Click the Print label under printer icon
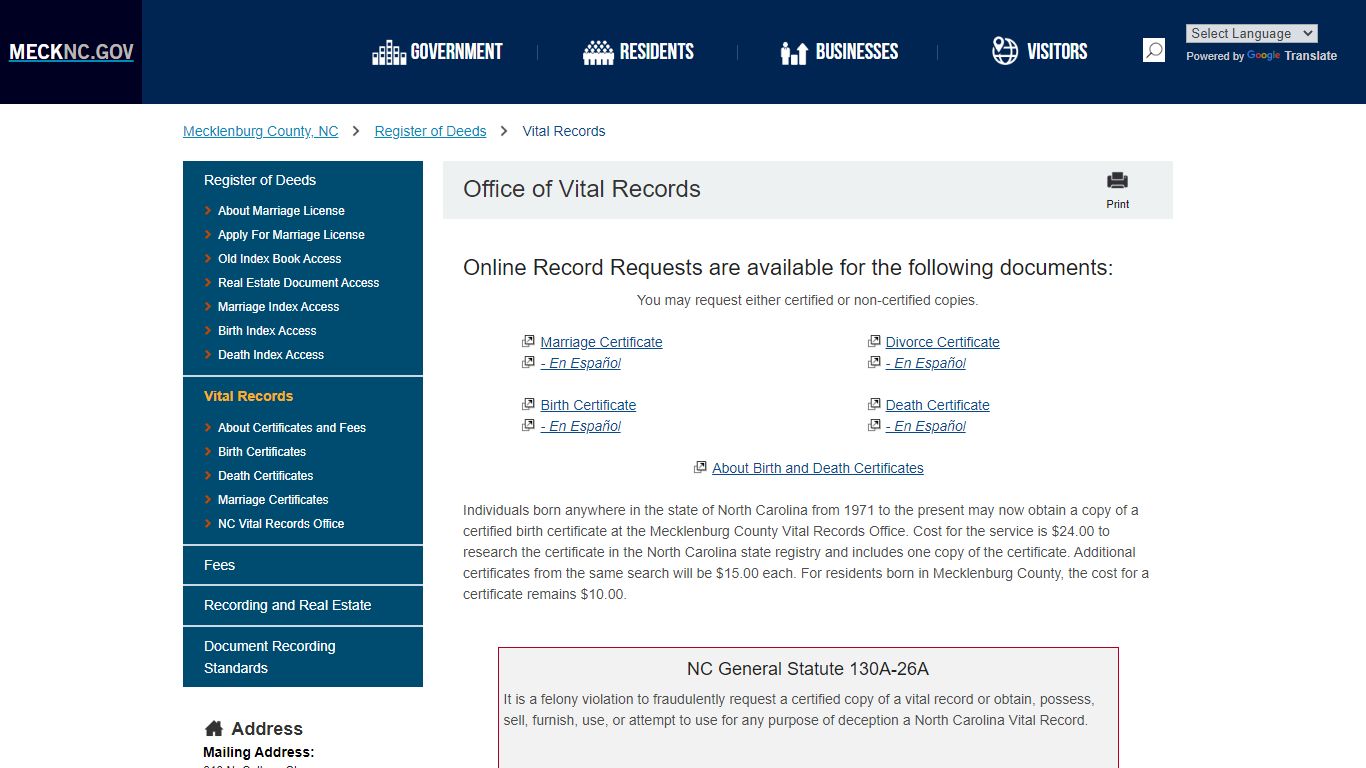Viewport: 1366px width, 768px height. click(x=1118, y=204)
